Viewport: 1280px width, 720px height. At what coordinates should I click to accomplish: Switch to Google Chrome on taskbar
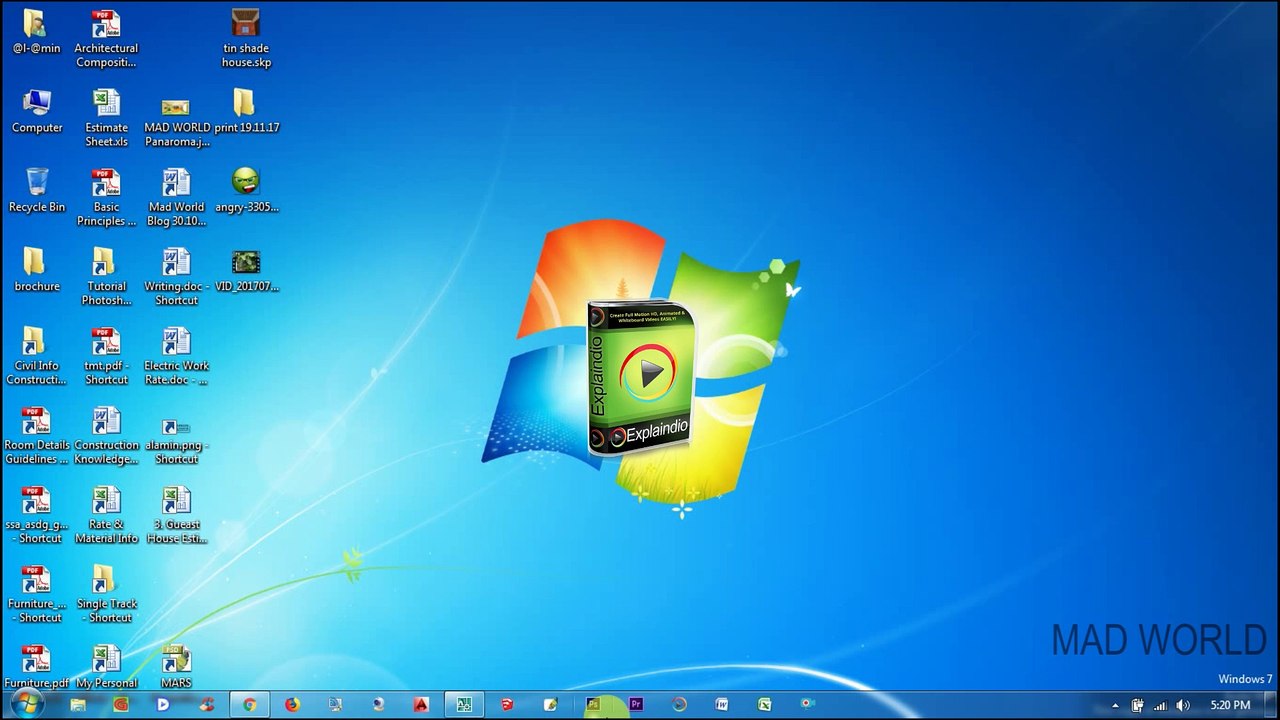[249, 704]
